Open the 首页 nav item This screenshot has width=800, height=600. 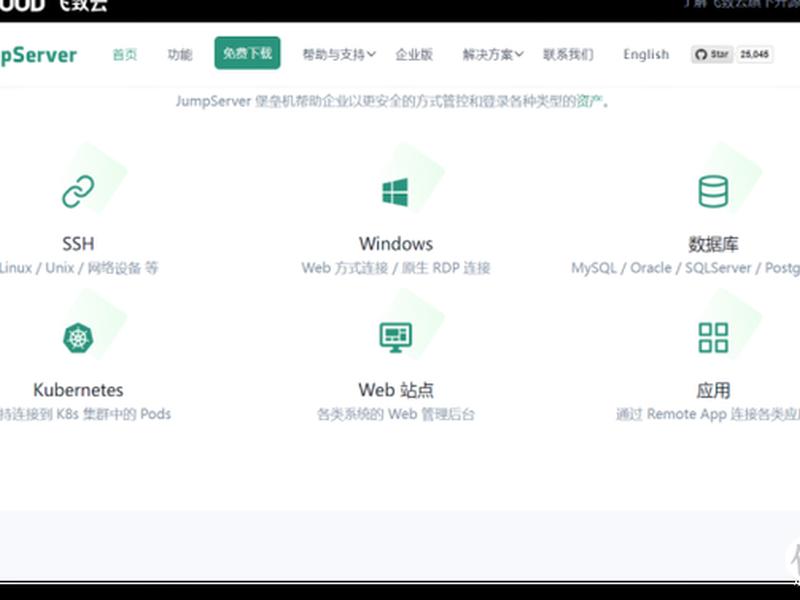point(125,55)
